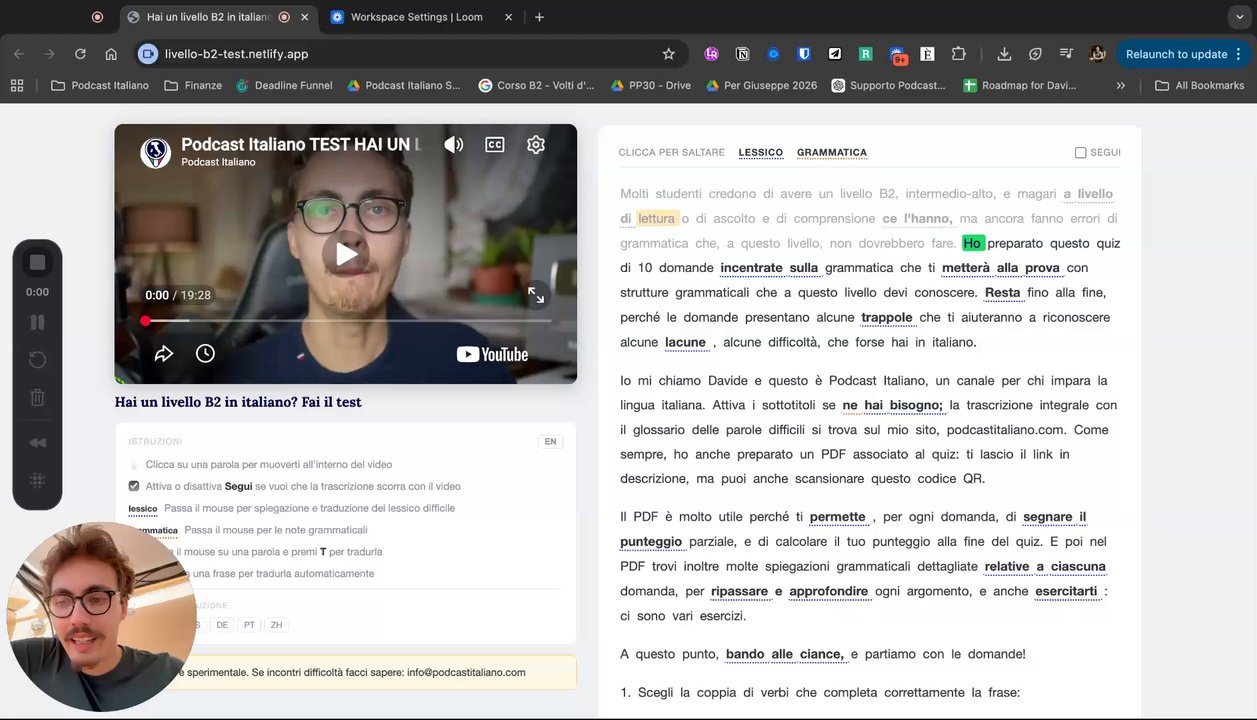
Task: Delete the Loom recording with trash
Action: (37, 397)
